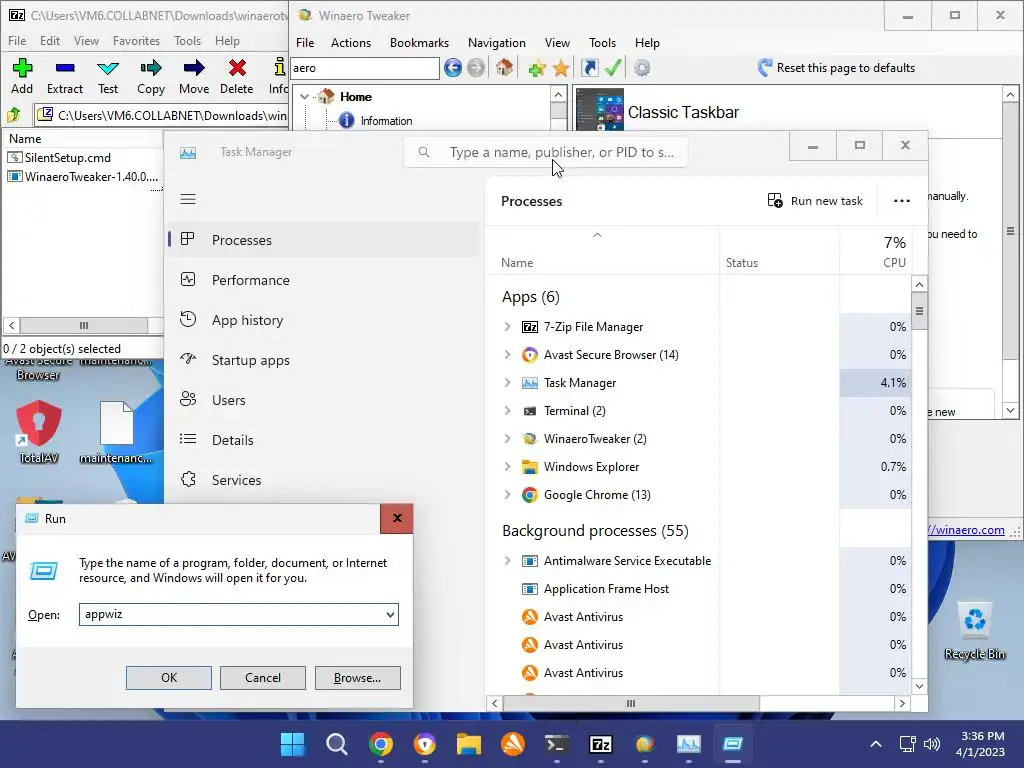Open the Navigation menu in Winaero Tweaker

coord(496,42)
